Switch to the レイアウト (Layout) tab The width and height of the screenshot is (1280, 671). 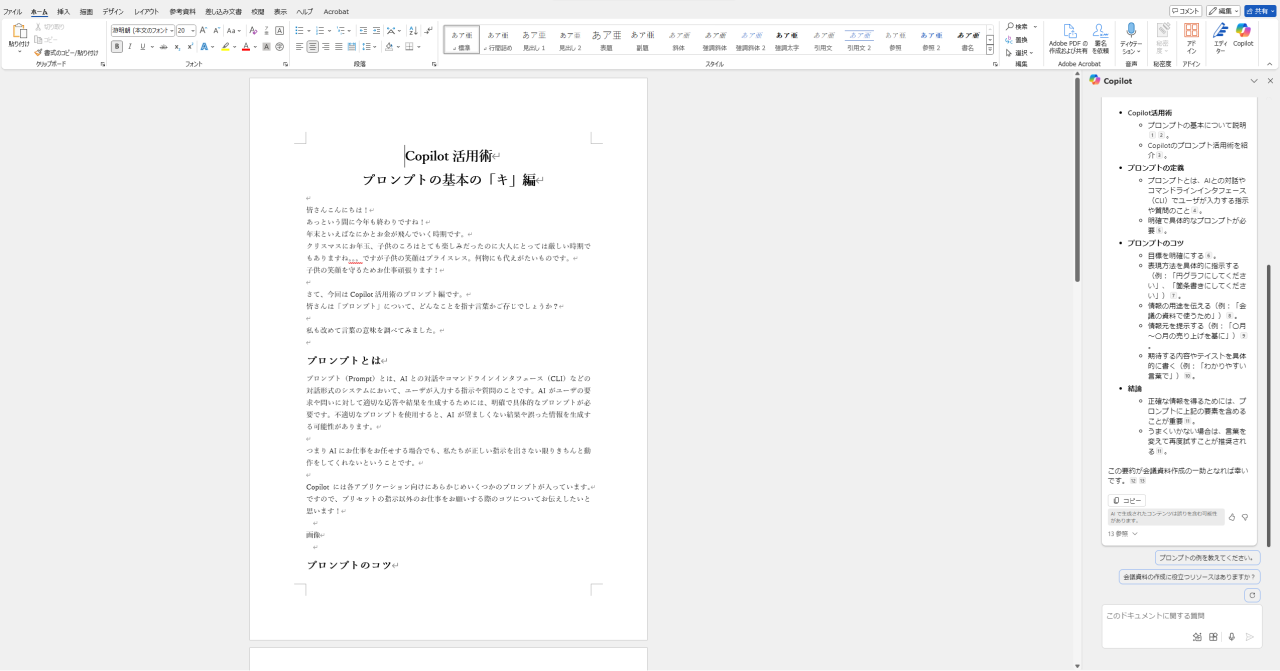[x=146, y=11]
